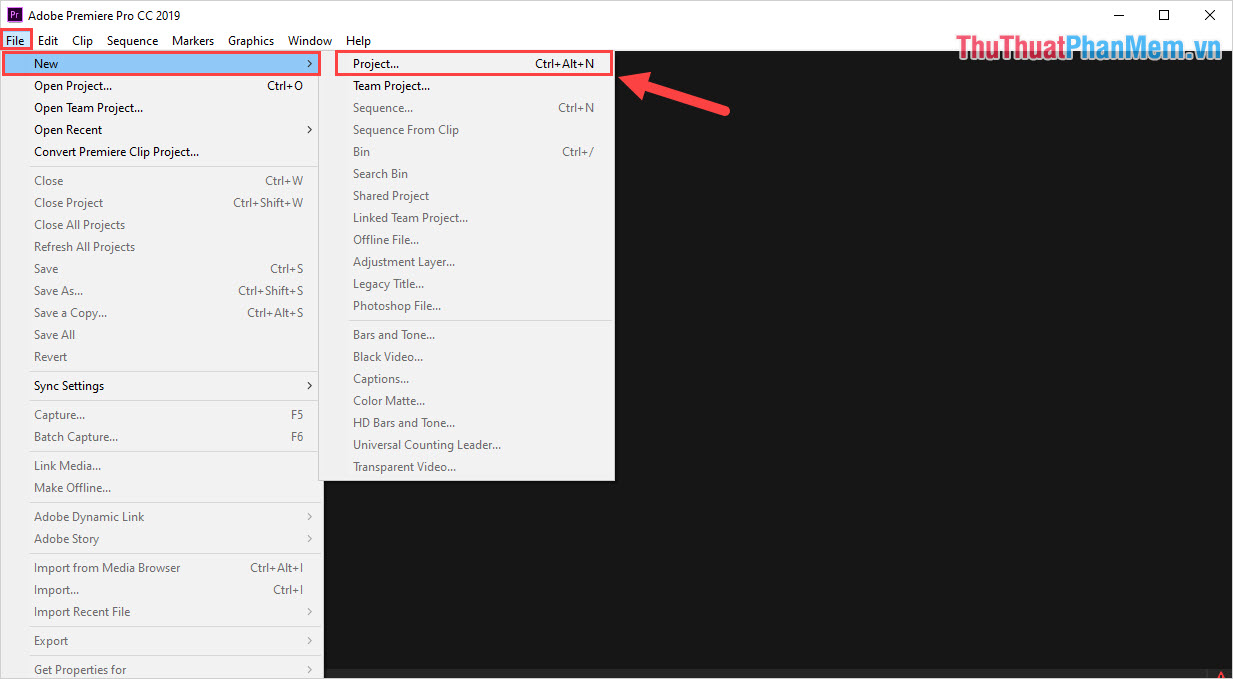The width and height of the screenshot is (1233, 679).
Task: Open the Help menu
Action: [358, 41]
